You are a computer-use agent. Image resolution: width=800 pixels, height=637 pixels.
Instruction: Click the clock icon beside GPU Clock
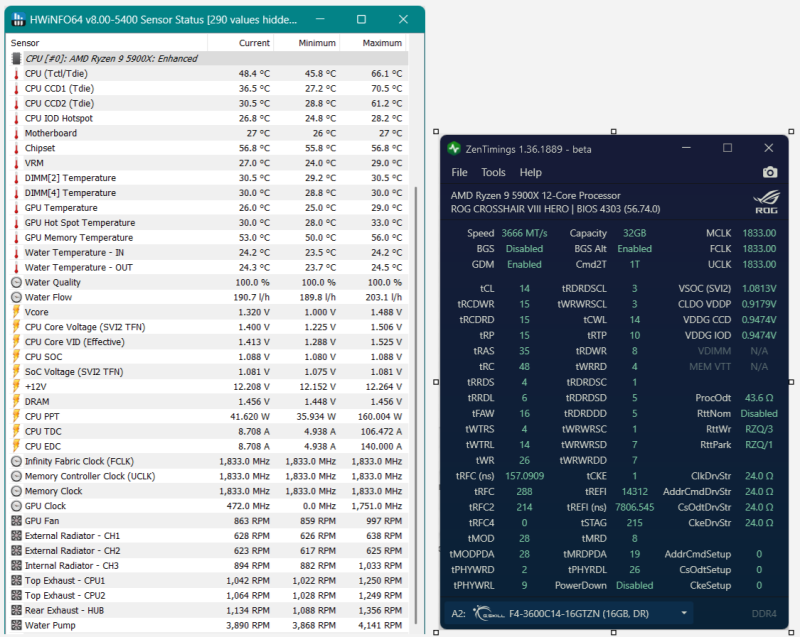[16, 506]
